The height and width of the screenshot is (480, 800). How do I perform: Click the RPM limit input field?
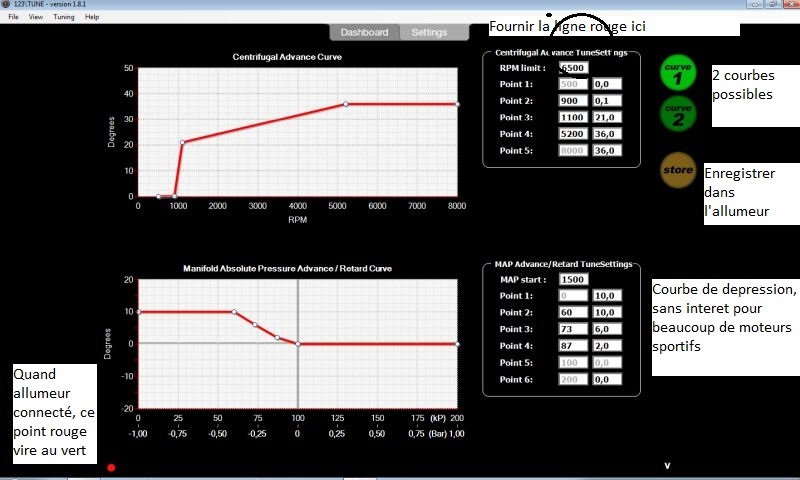click(x=573, y=68)
